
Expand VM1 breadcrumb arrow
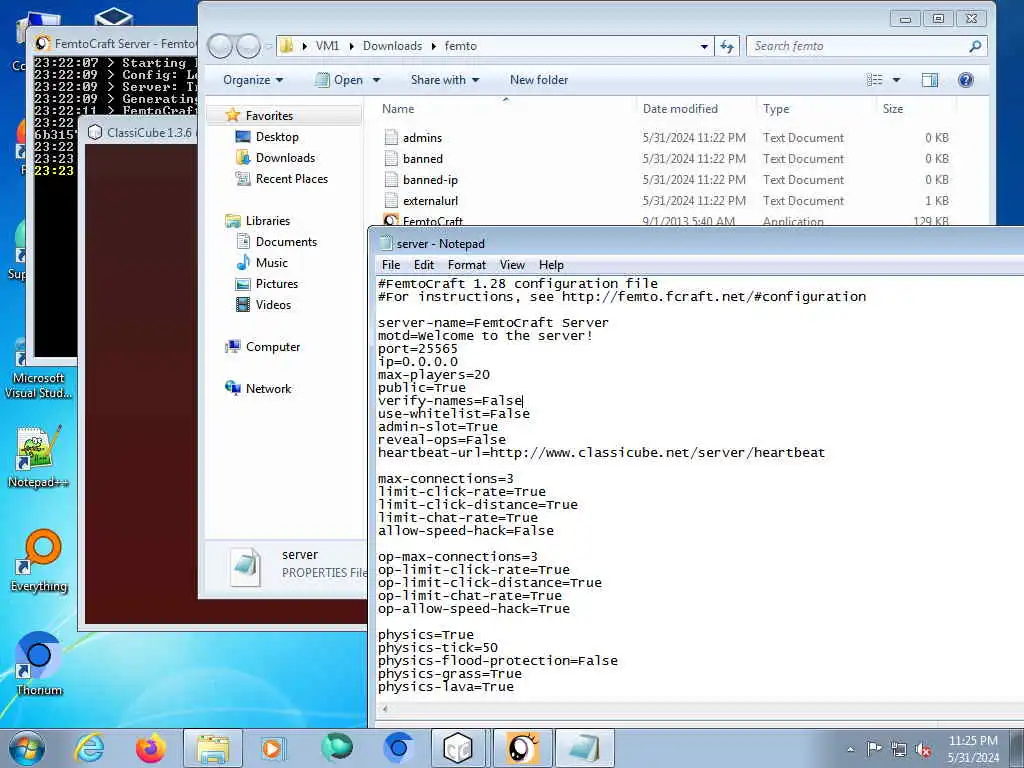pyautogui.click(x=351, y=46)
